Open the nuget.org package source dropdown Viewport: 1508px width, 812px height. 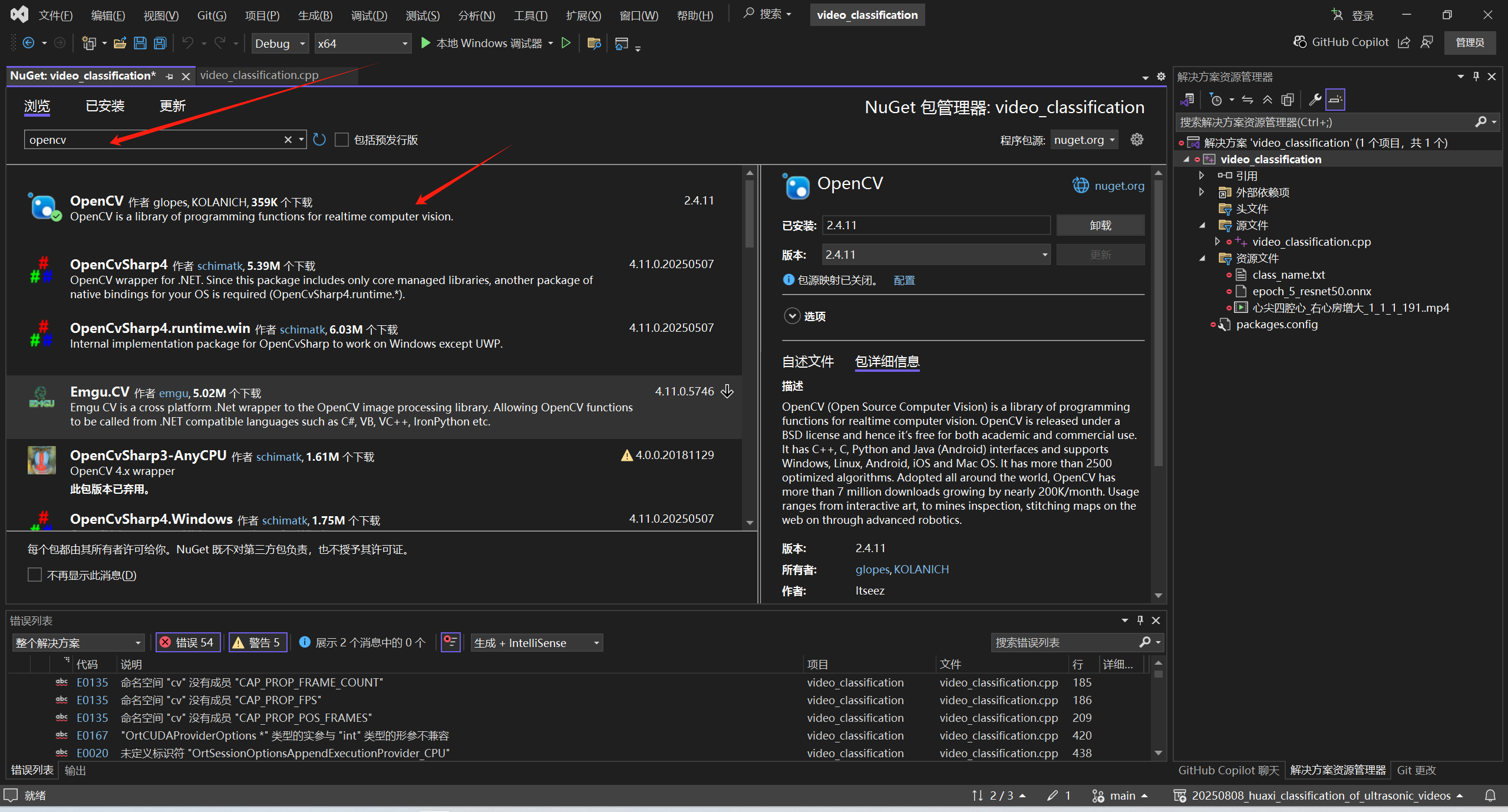click(x=1084, y=140)
